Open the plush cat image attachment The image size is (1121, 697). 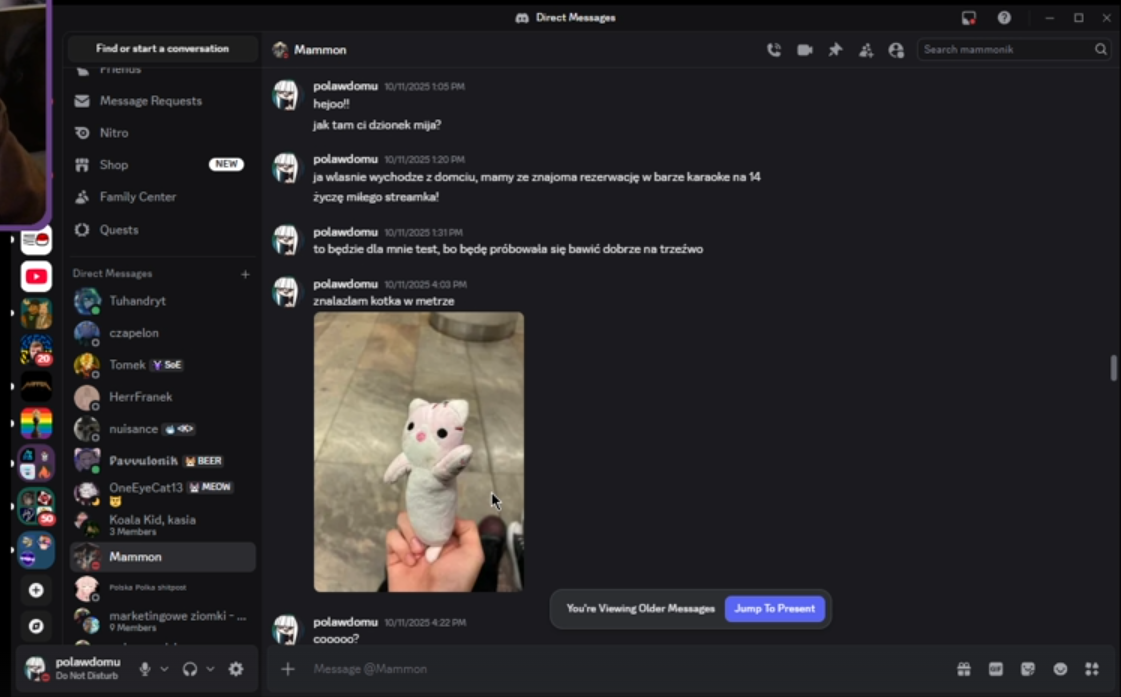[418, 452]
